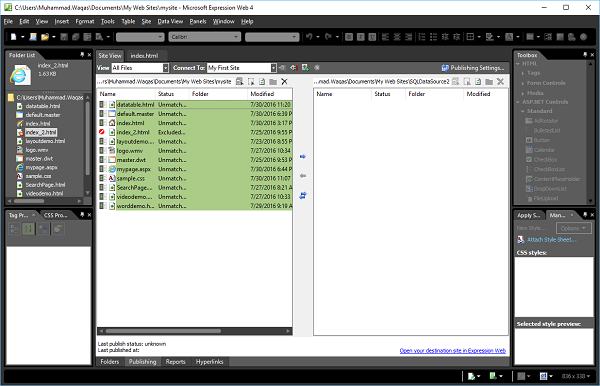Close the local site pane X
The image size is (600, 386).
click(x=284, y=81)
